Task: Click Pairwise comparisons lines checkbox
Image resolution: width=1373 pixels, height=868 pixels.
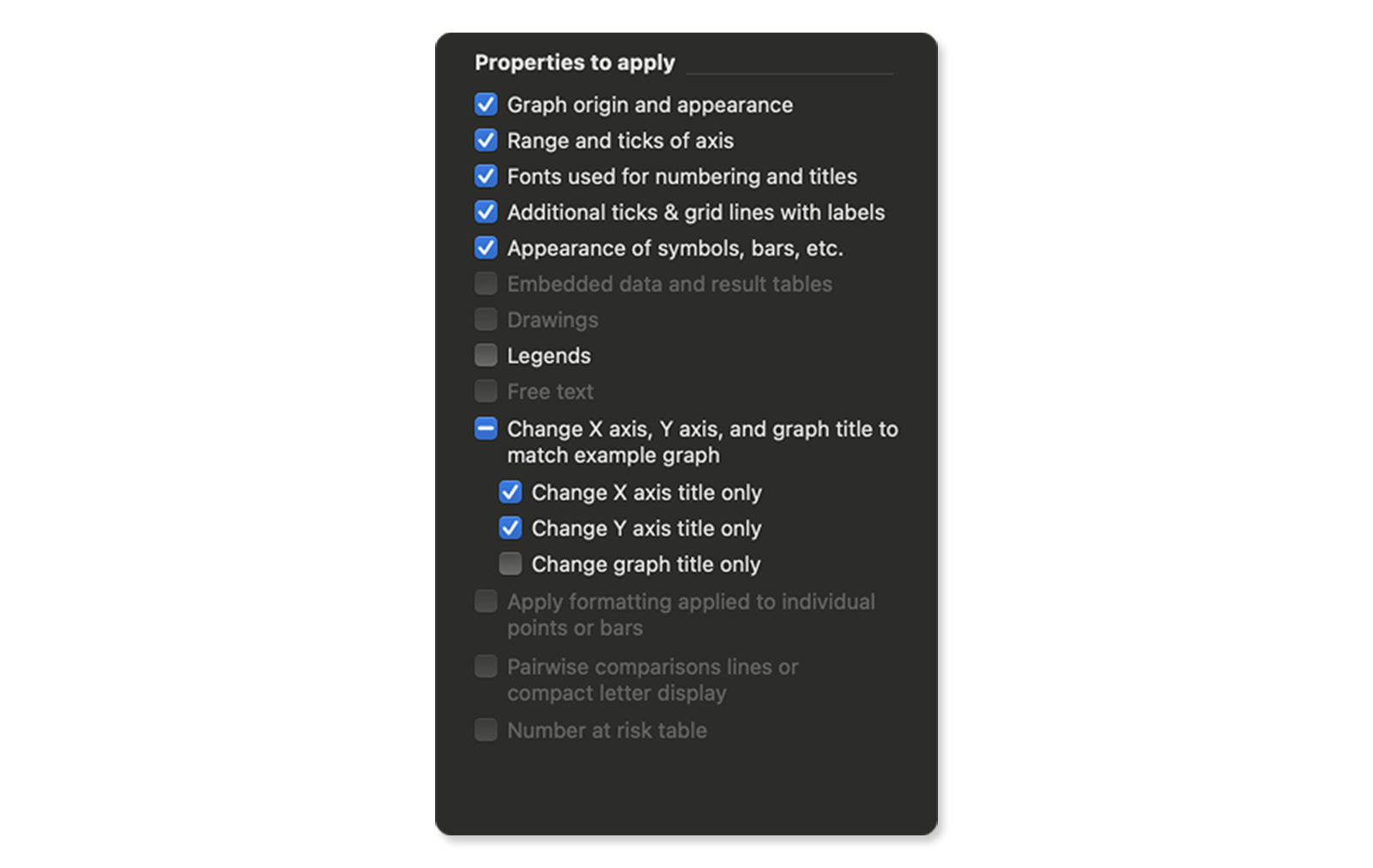Action: click(486, 666)
